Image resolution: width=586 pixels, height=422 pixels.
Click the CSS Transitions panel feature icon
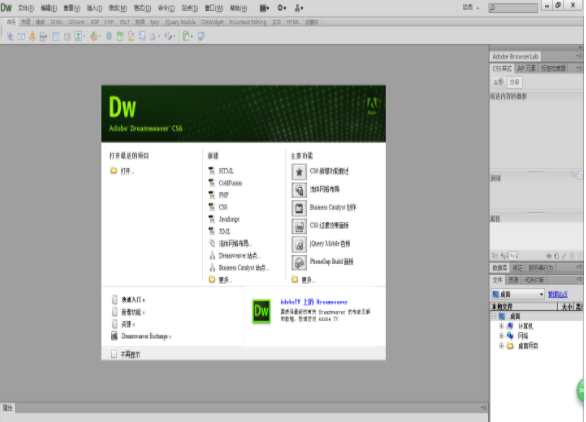pos(299,226)
